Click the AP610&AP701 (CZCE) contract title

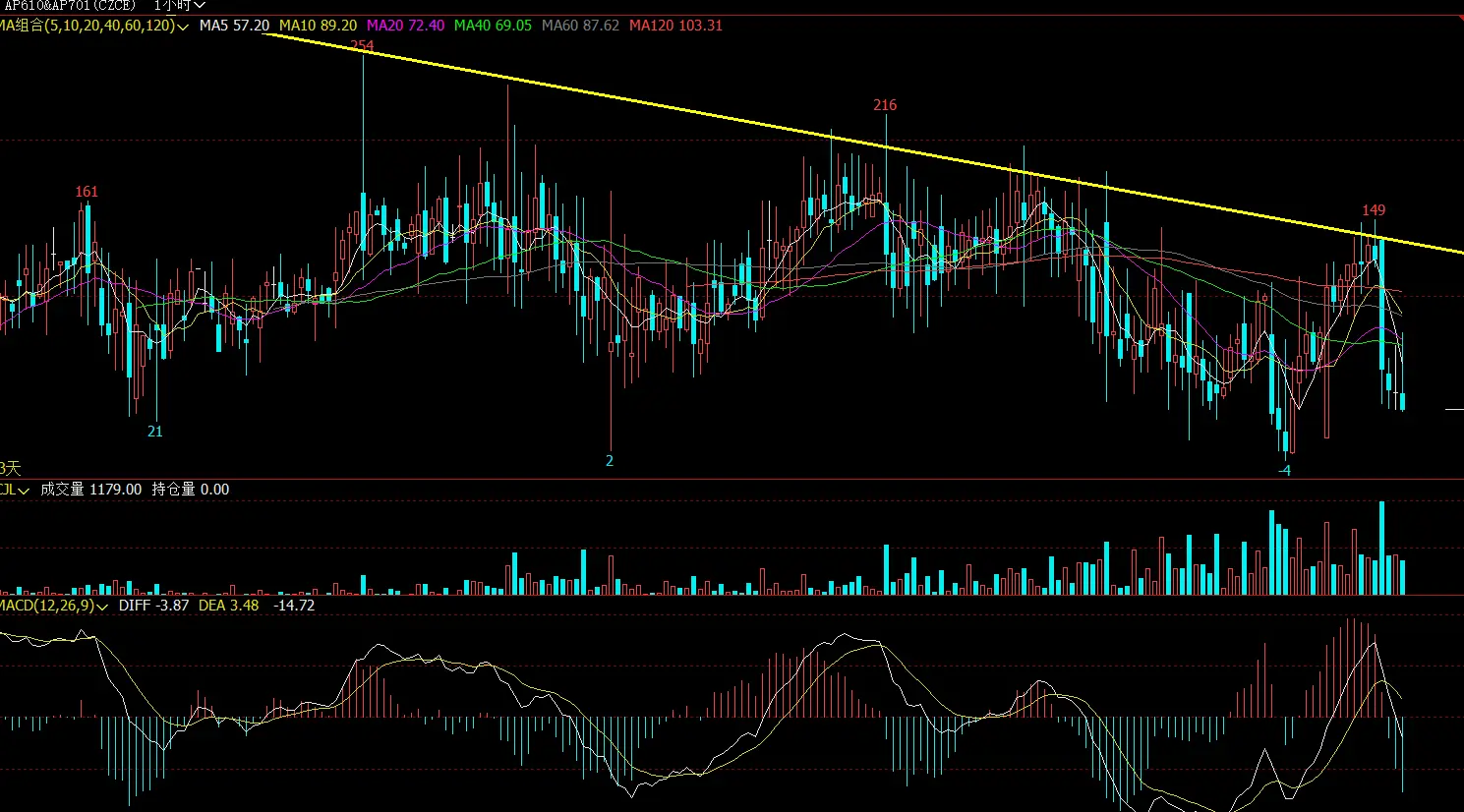click(71, 5)
